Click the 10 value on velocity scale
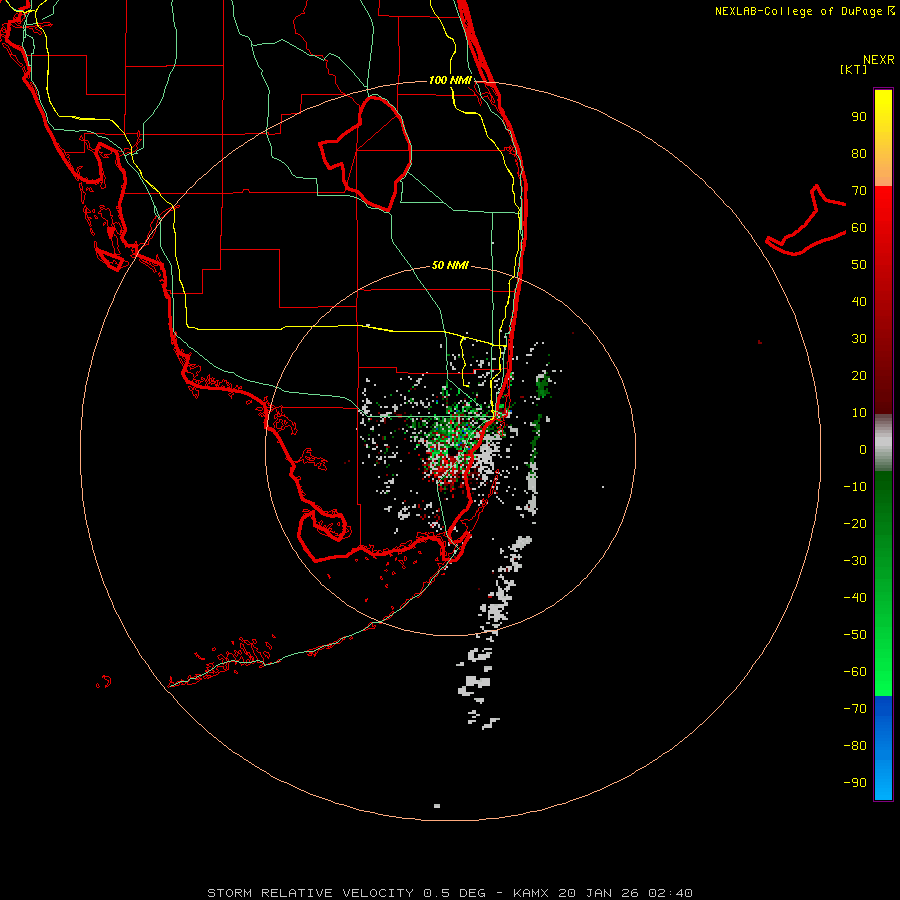Viewport: 900px width, 900px height. (x=859, y=413)
